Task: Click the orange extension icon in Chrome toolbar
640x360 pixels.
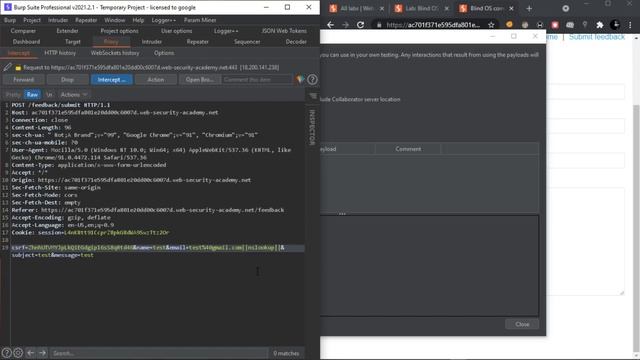Action: (x=509, y=24)
